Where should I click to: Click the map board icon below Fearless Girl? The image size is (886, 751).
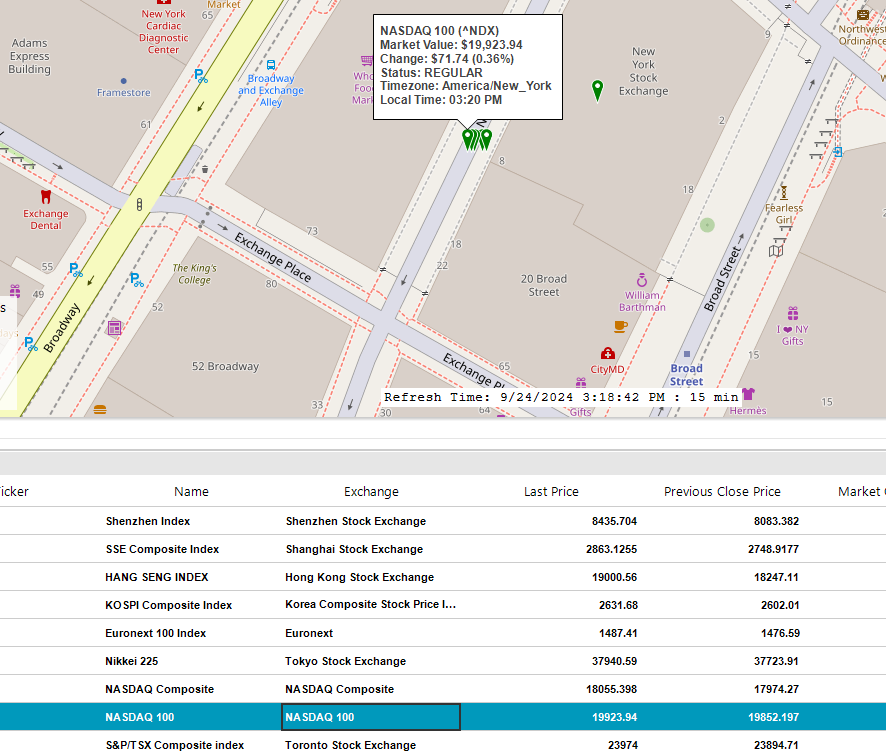[776, 250]
